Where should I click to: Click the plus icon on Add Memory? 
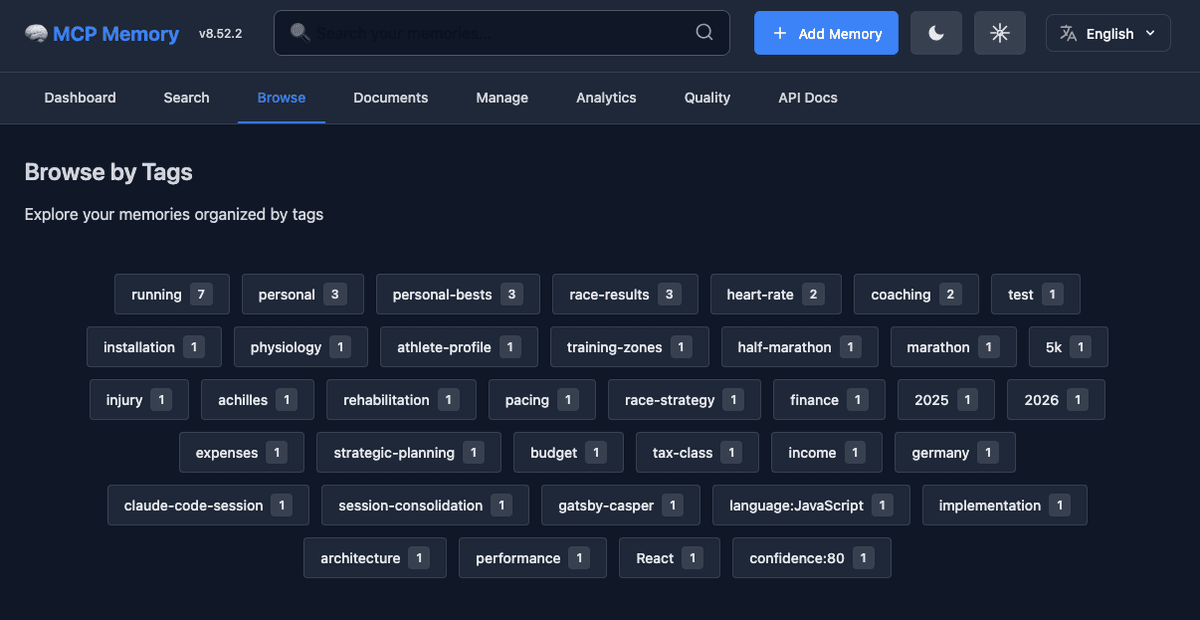(x=780, y=33)
